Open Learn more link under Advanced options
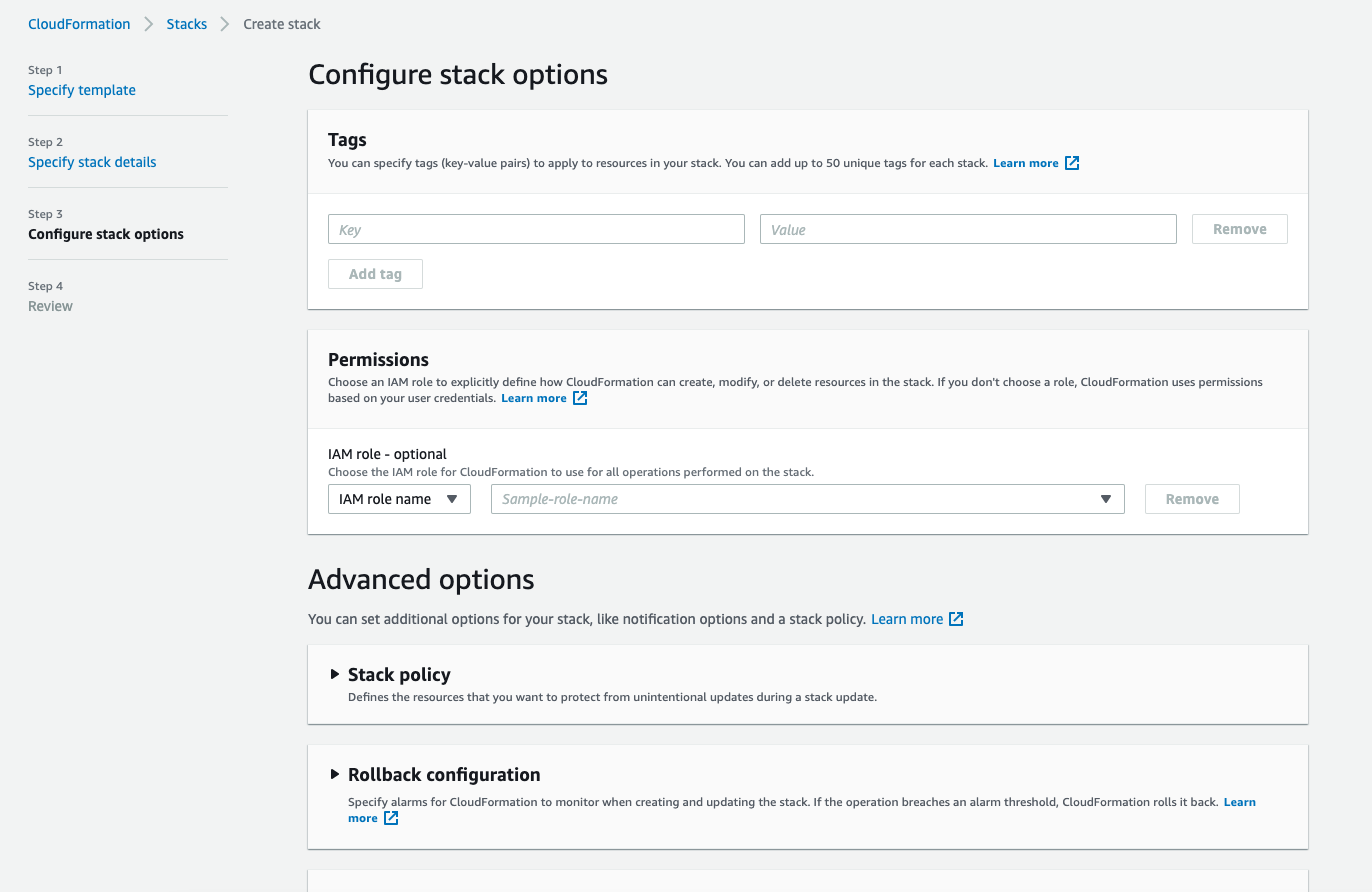The height and width of the screenshot is (892, 1372). [x=906, y=619]
